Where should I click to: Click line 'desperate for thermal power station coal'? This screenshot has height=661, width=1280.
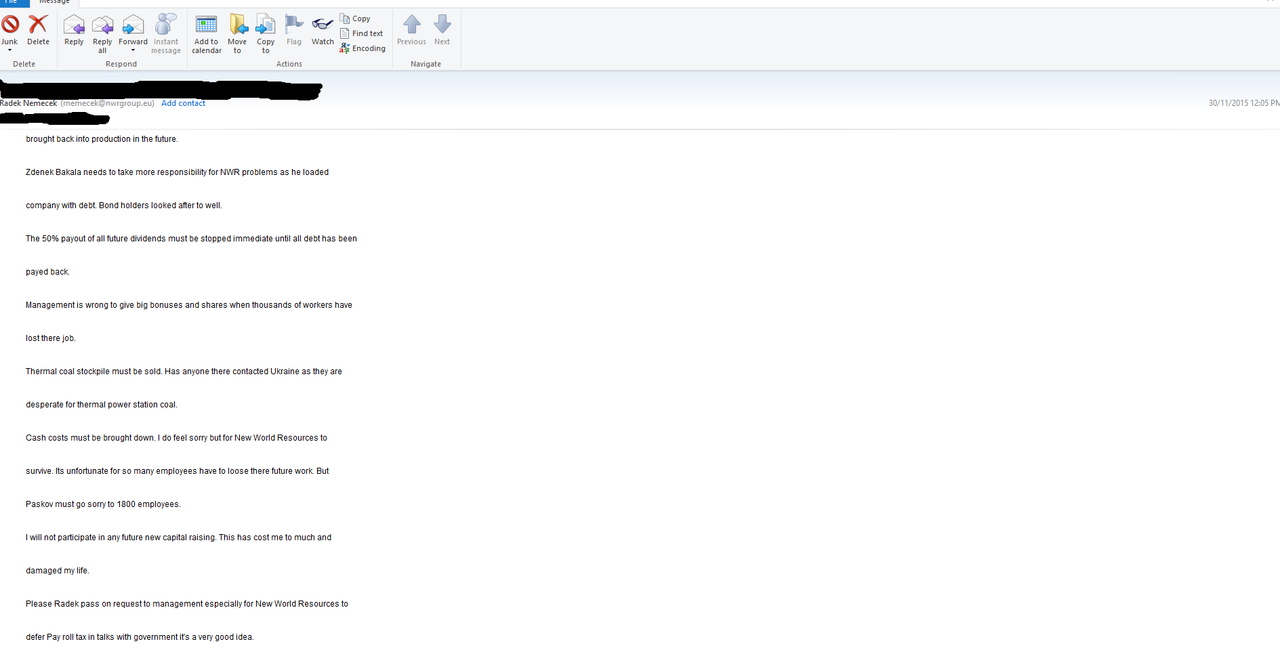coord(101,405)
